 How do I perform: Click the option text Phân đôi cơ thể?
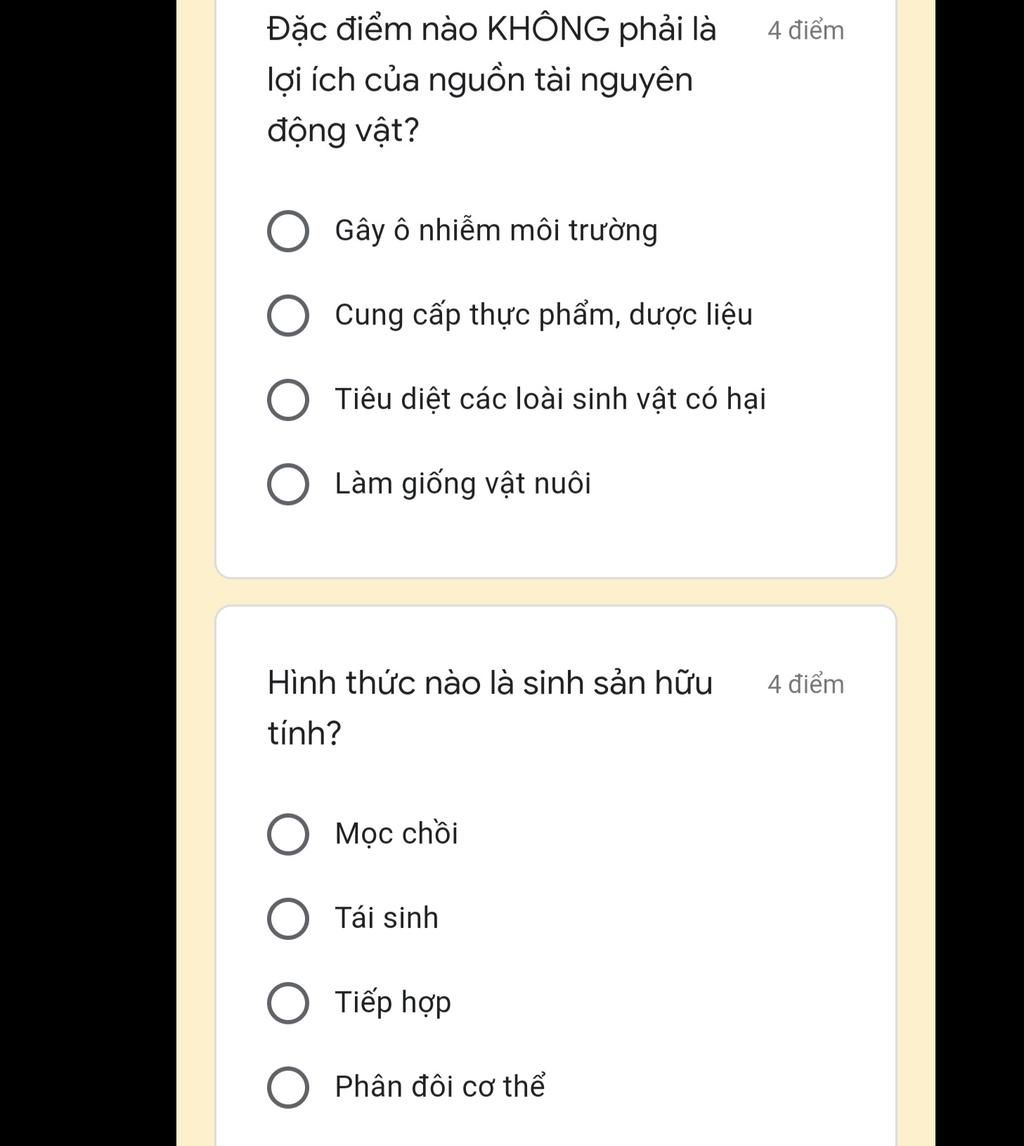click(440, 1086)
